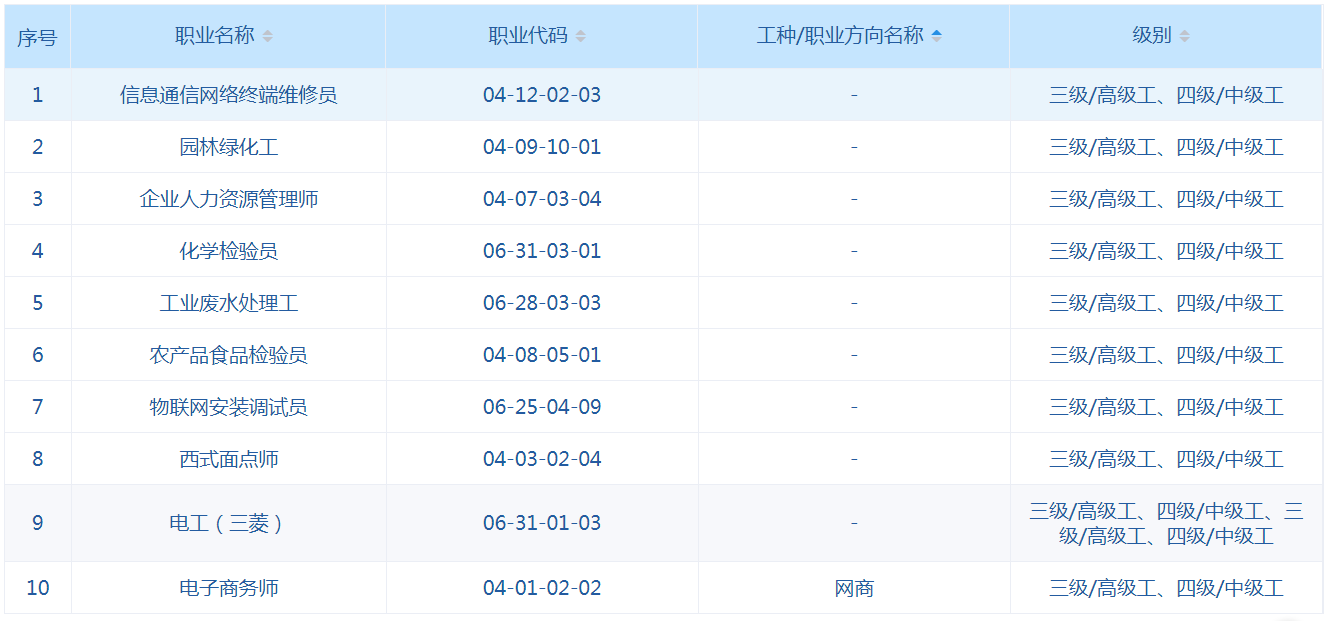This screenshot has height=621, width=1331.
Task: Click the 序号 column header
Action: [x=37, y=36]
